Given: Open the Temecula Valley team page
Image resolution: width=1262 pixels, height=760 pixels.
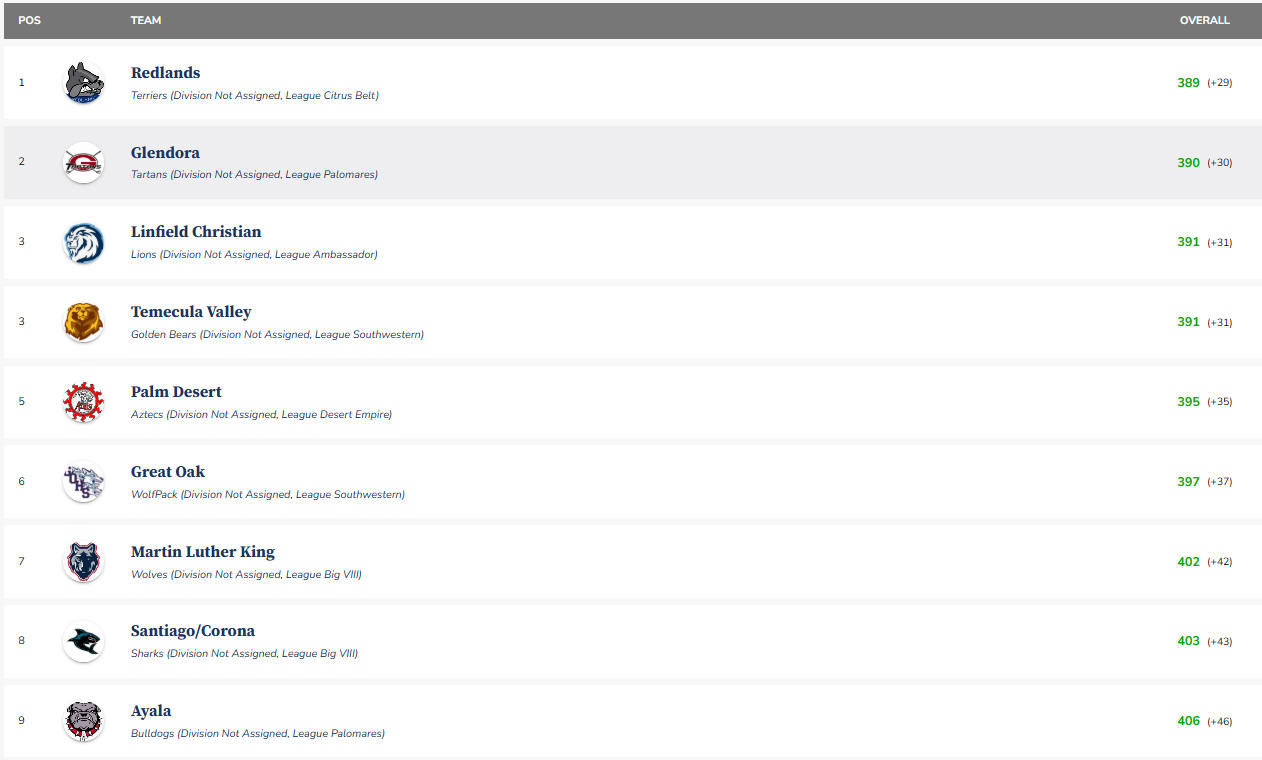Looking at the screenshot, I should 191,312.
